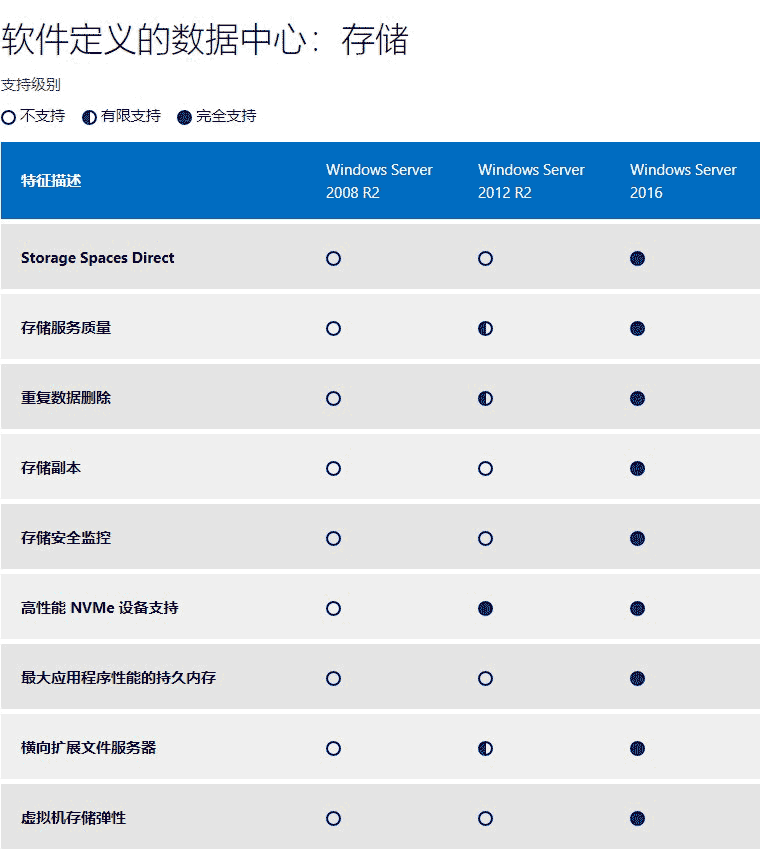Viewport: 760px width, 852px height.
Task: Click 横向扩展文件服务器 limited-support icon for 2012 R2
Action: pos(485,748)
